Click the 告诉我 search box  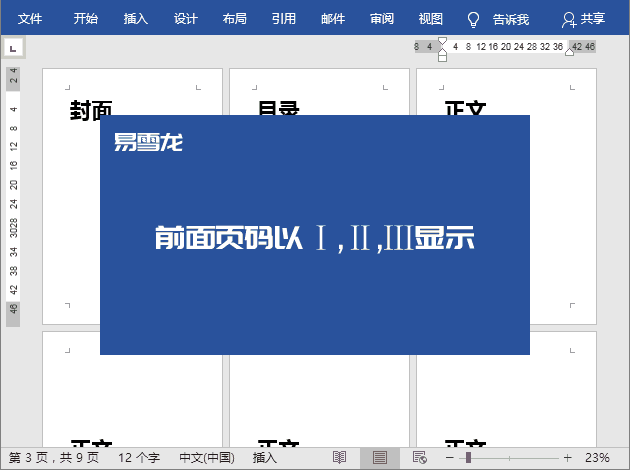(x=511, y=19)
